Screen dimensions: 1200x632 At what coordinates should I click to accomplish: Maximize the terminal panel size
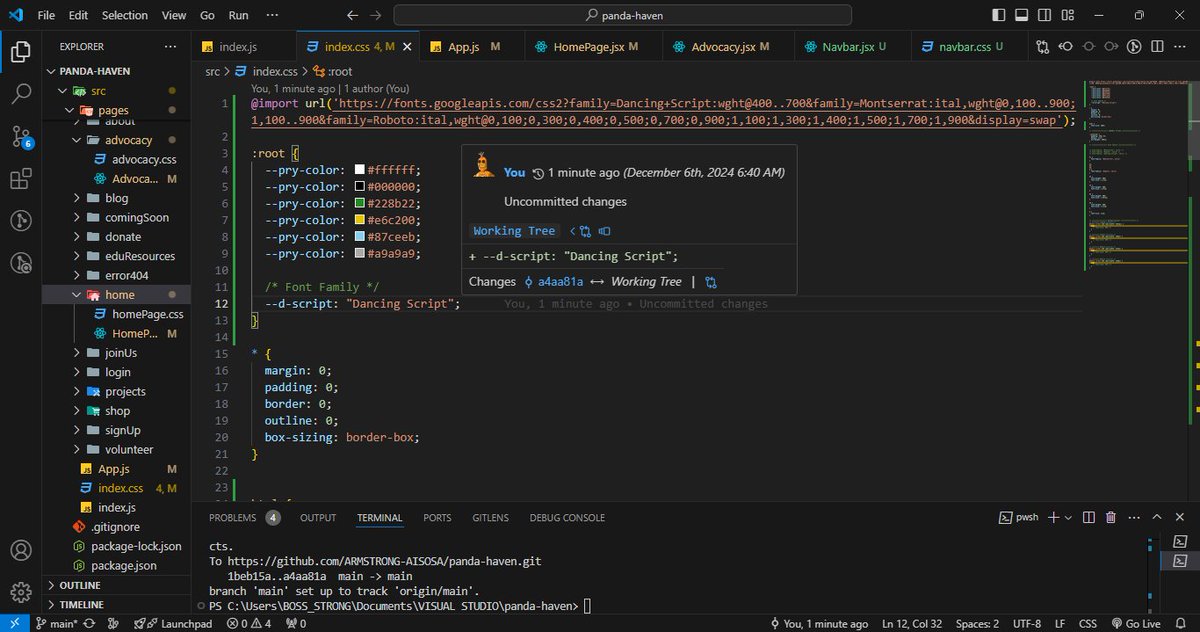[1157, 517]
